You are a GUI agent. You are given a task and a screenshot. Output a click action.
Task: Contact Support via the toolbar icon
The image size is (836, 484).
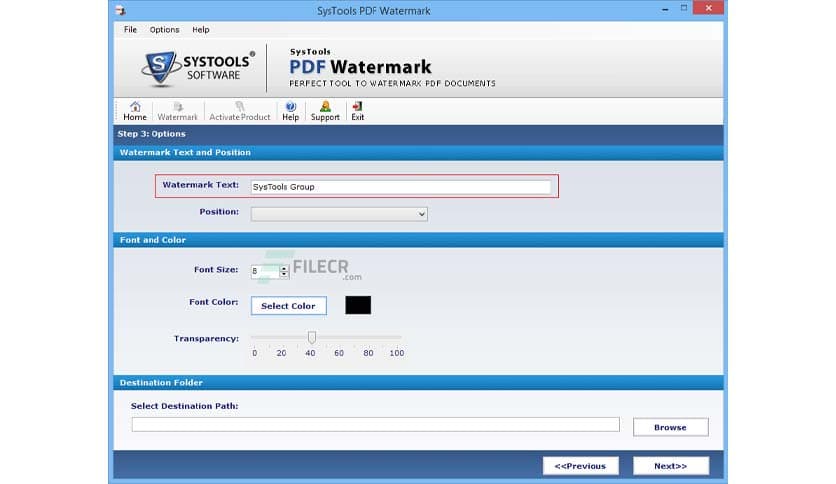tap(325, 111)
